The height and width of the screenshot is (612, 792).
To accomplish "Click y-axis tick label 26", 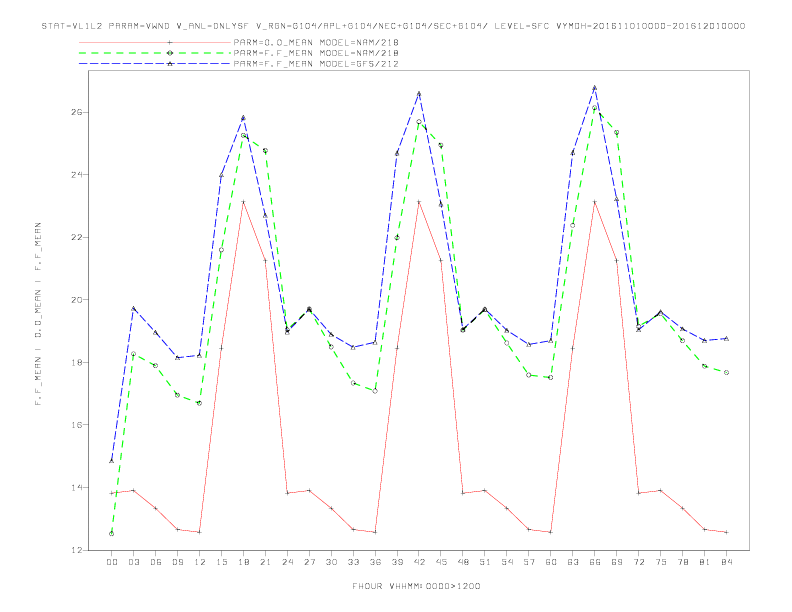I will pyautogui.click(x=76, y=112).
